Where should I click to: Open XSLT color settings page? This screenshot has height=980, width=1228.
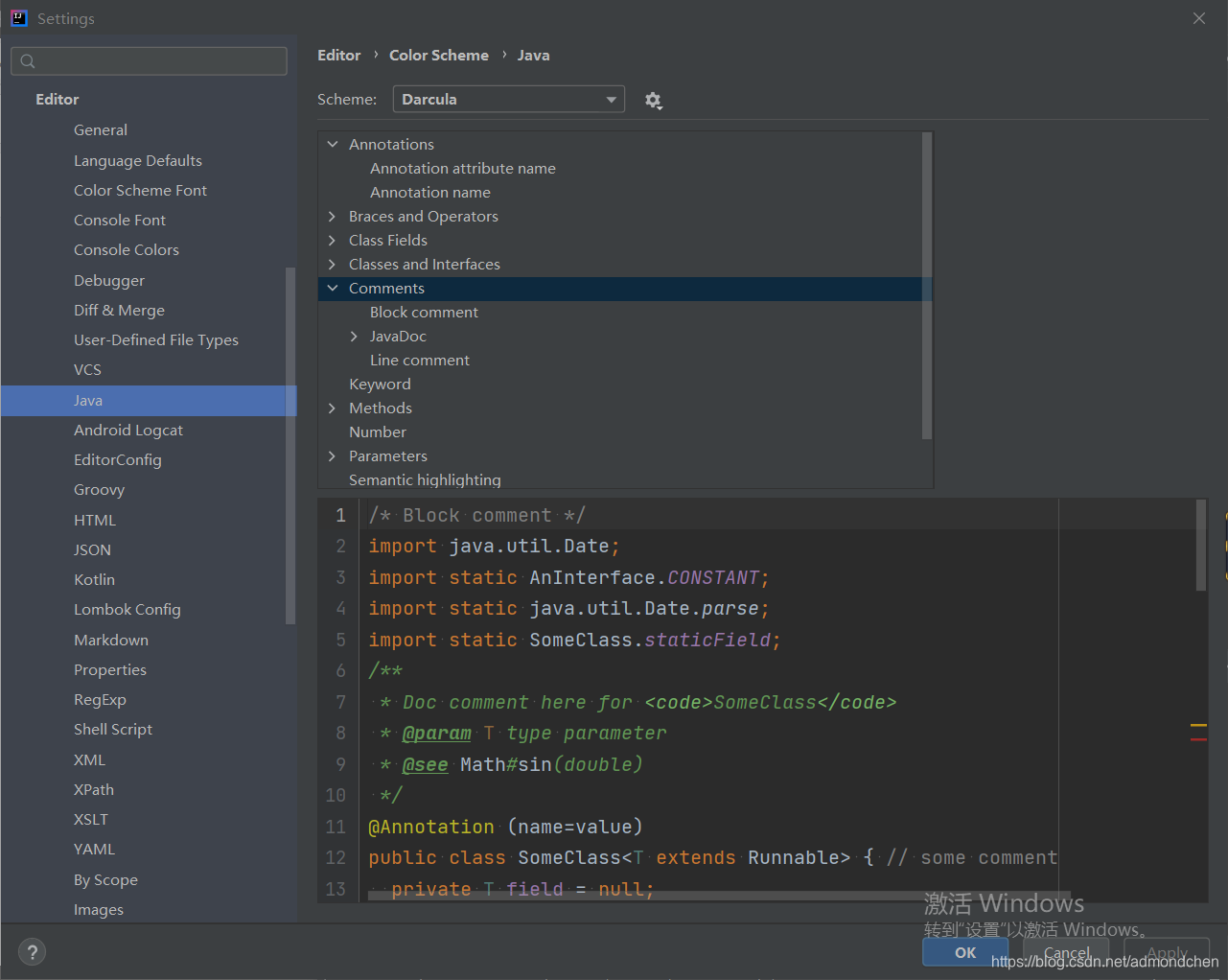[91, 819]
